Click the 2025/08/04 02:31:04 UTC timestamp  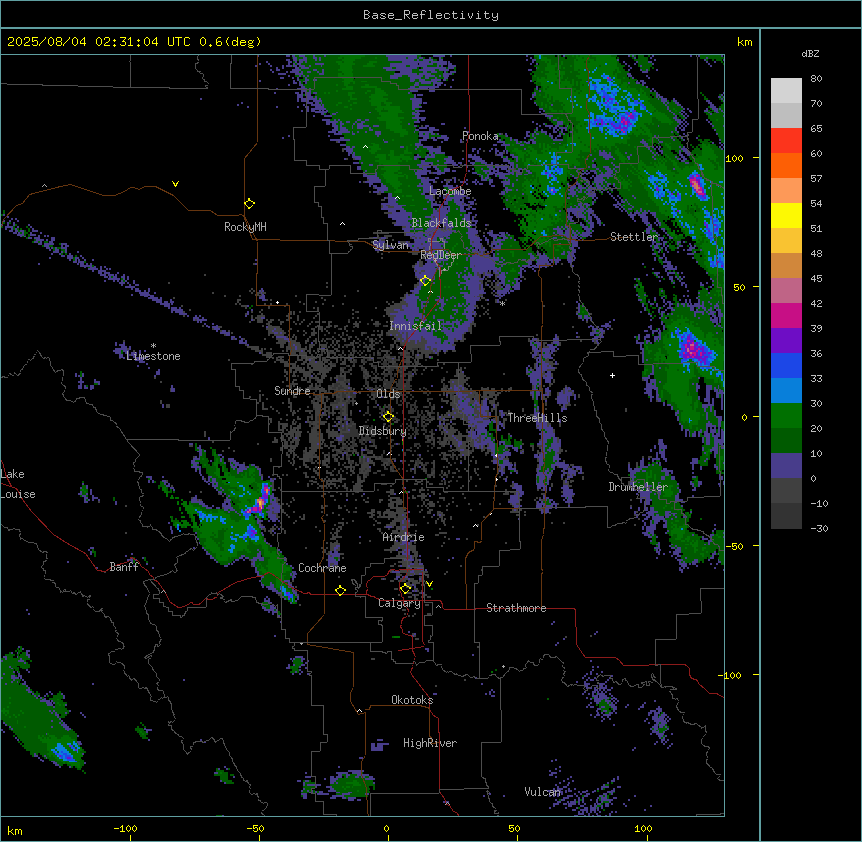(100, 42)
